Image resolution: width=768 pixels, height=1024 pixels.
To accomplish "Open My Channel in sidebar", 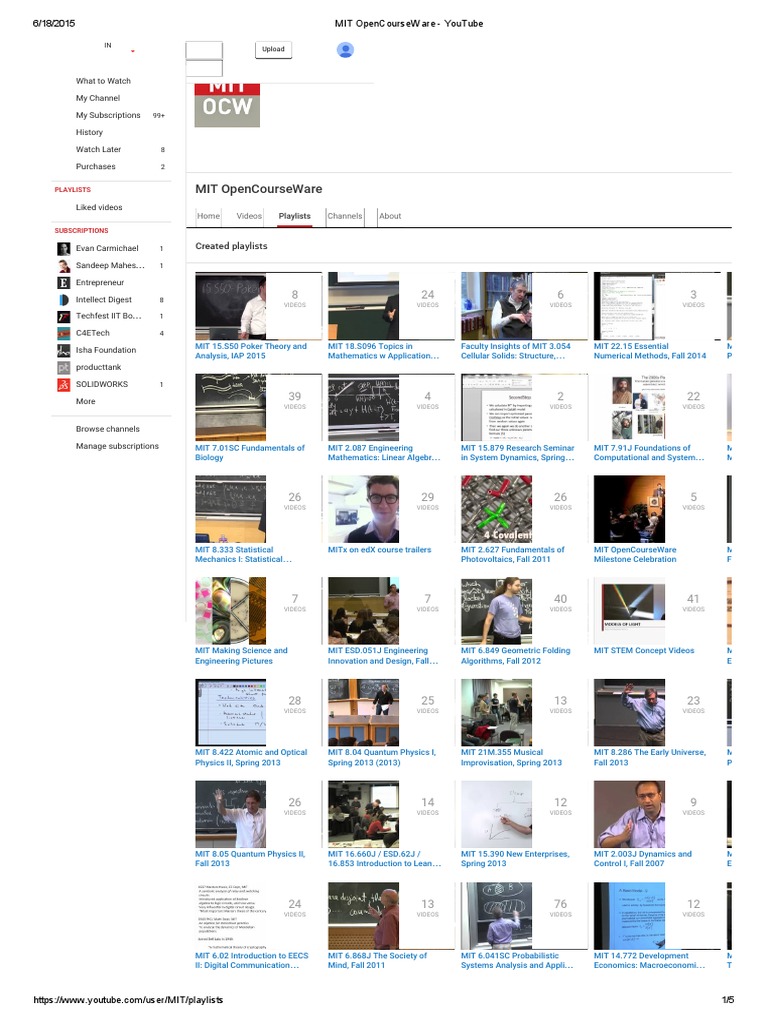I will pos(98,98).
